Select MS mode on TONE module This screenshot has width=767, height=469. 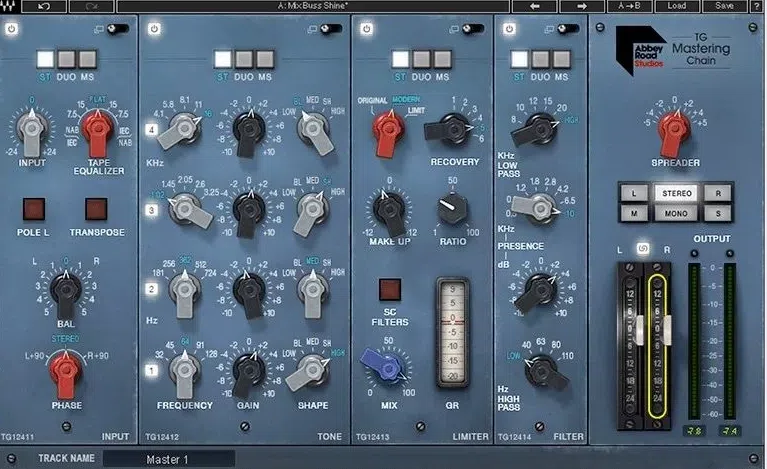click(265, 59)
